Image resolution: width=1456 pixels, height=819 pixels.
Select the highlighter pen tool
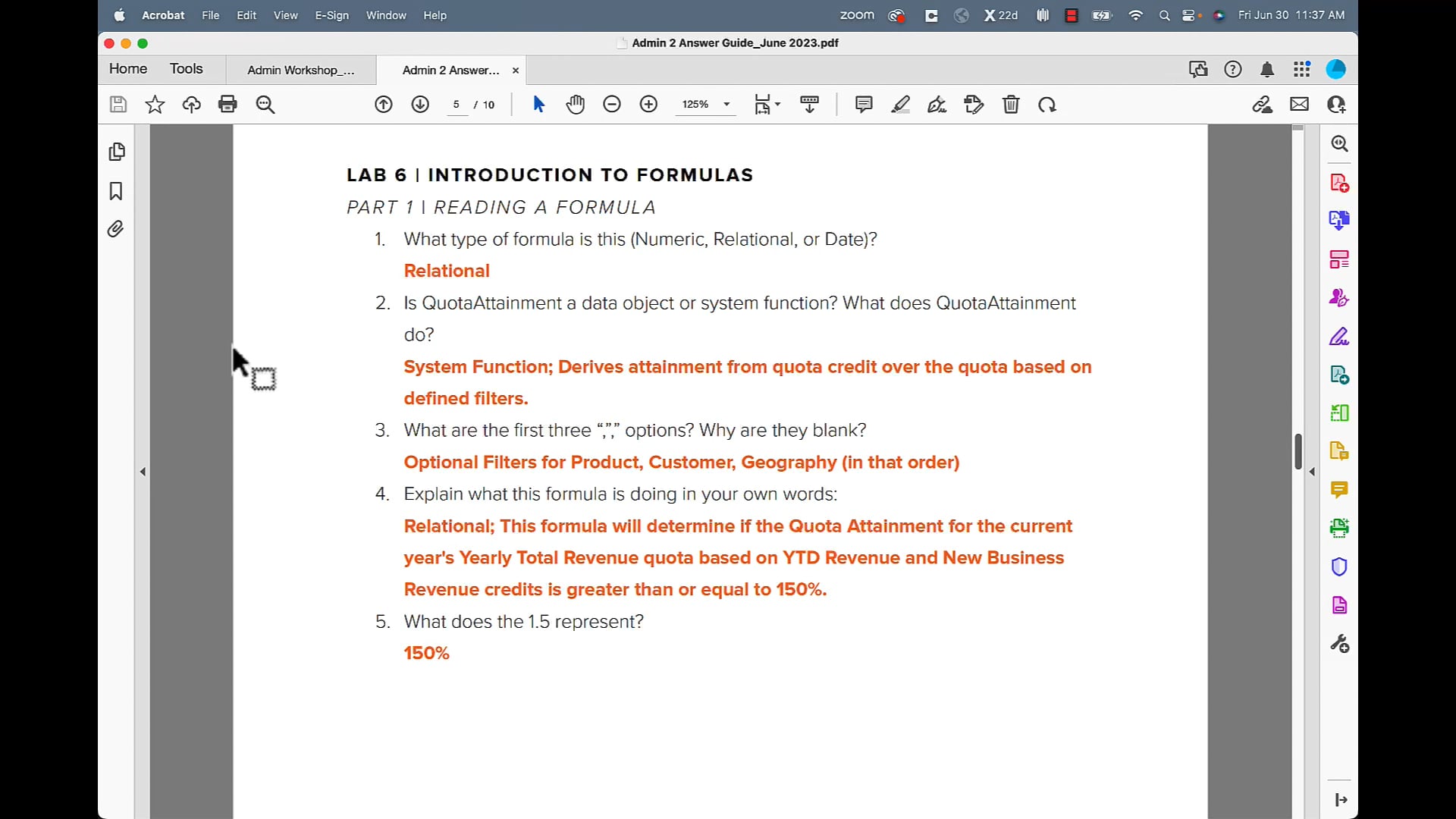[x=900, y=105]
